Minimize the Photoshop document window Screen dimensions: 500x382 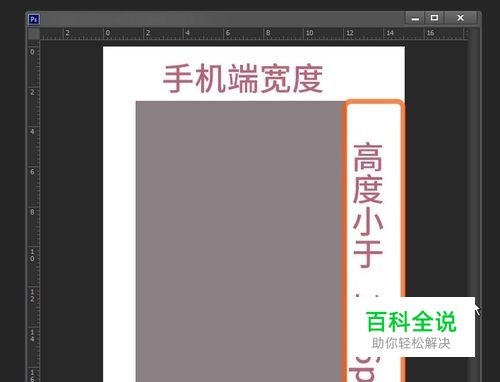[x=415, y=18]
